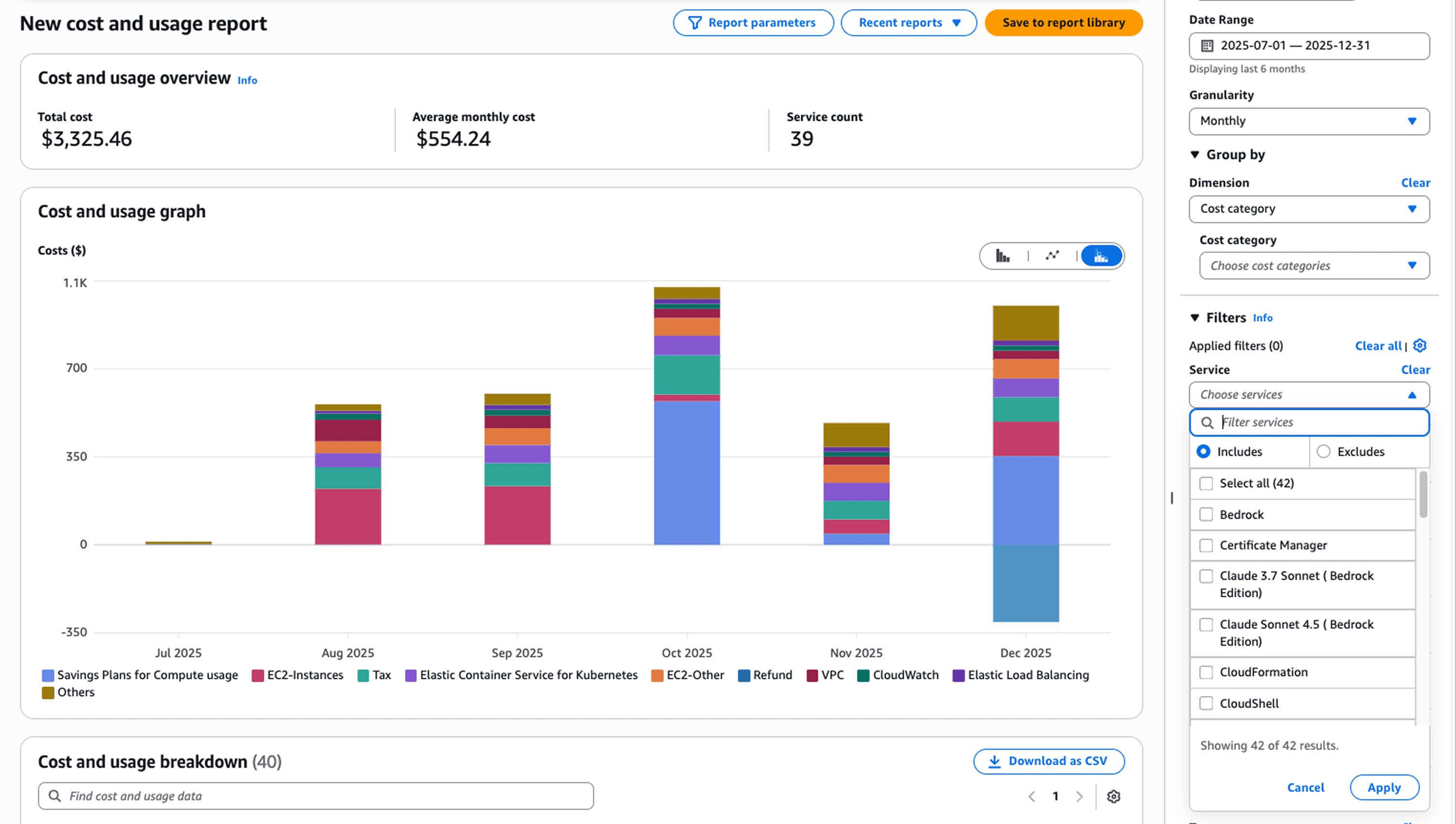Choose the Excludes radio option
Image resolution: width=1456 pixels, height=824 pixels.
pos(1324,452)
